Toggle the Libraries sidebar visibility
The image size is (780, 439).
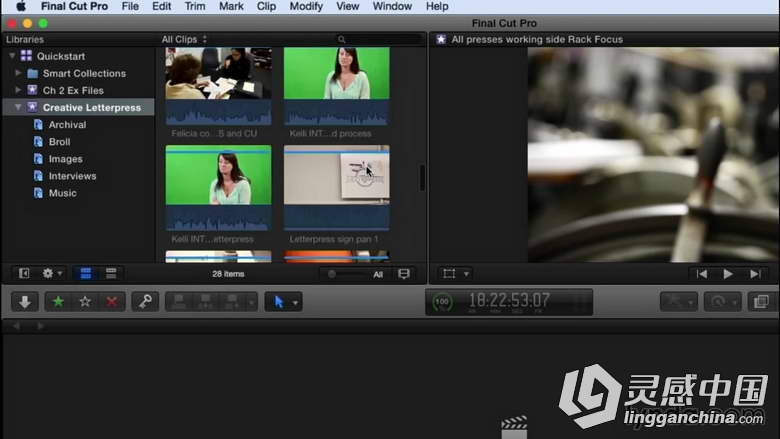pyautogui.click(x=24, y=273)
